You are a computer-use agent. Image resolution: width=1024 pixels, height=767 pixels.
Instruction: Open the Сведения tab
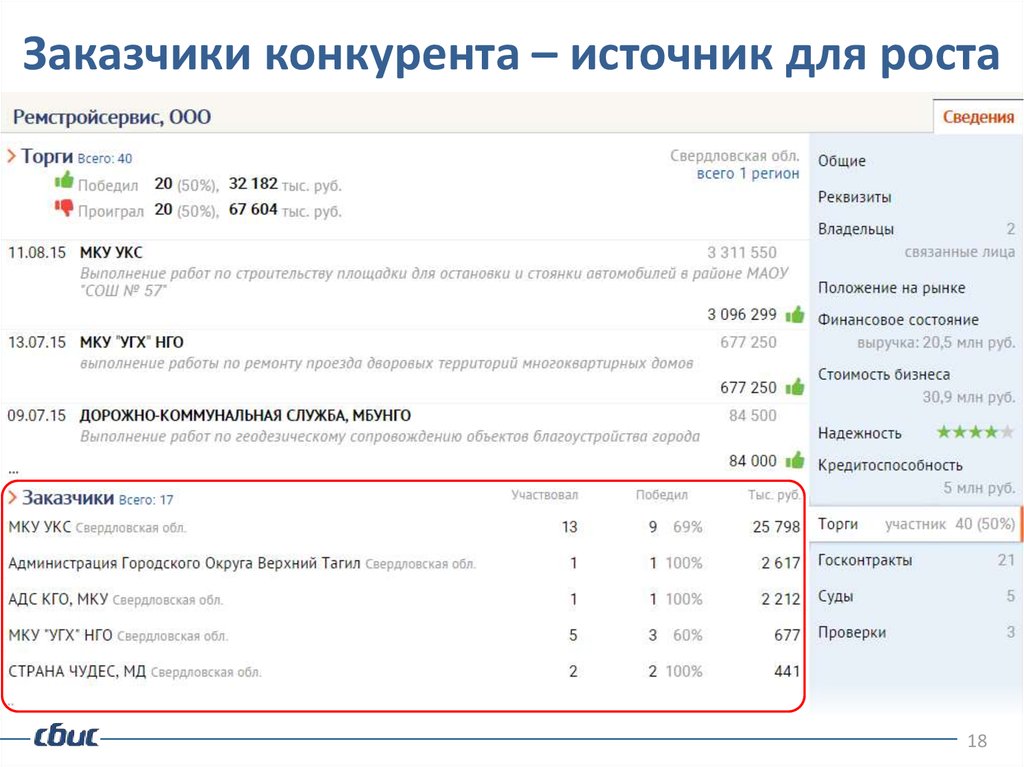pyautogui.click(x=978, y=117)
